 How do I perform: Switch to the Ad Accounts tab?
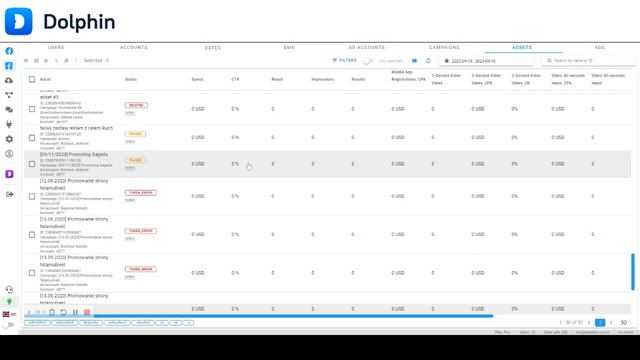click(367, 47)
